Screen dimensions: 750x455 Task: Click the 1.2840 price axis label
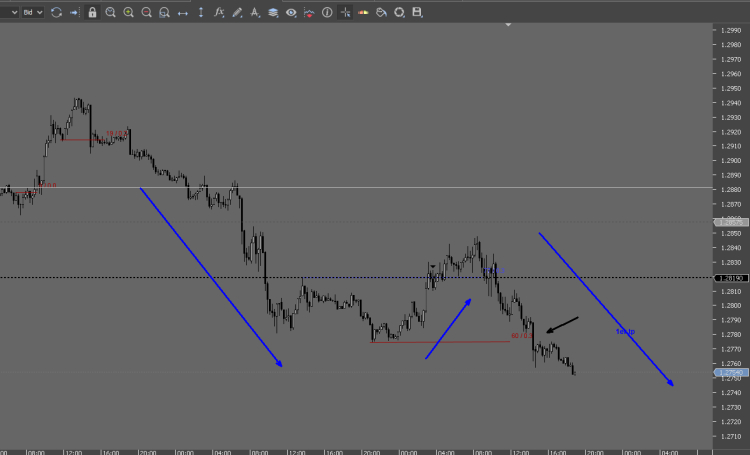731,248
